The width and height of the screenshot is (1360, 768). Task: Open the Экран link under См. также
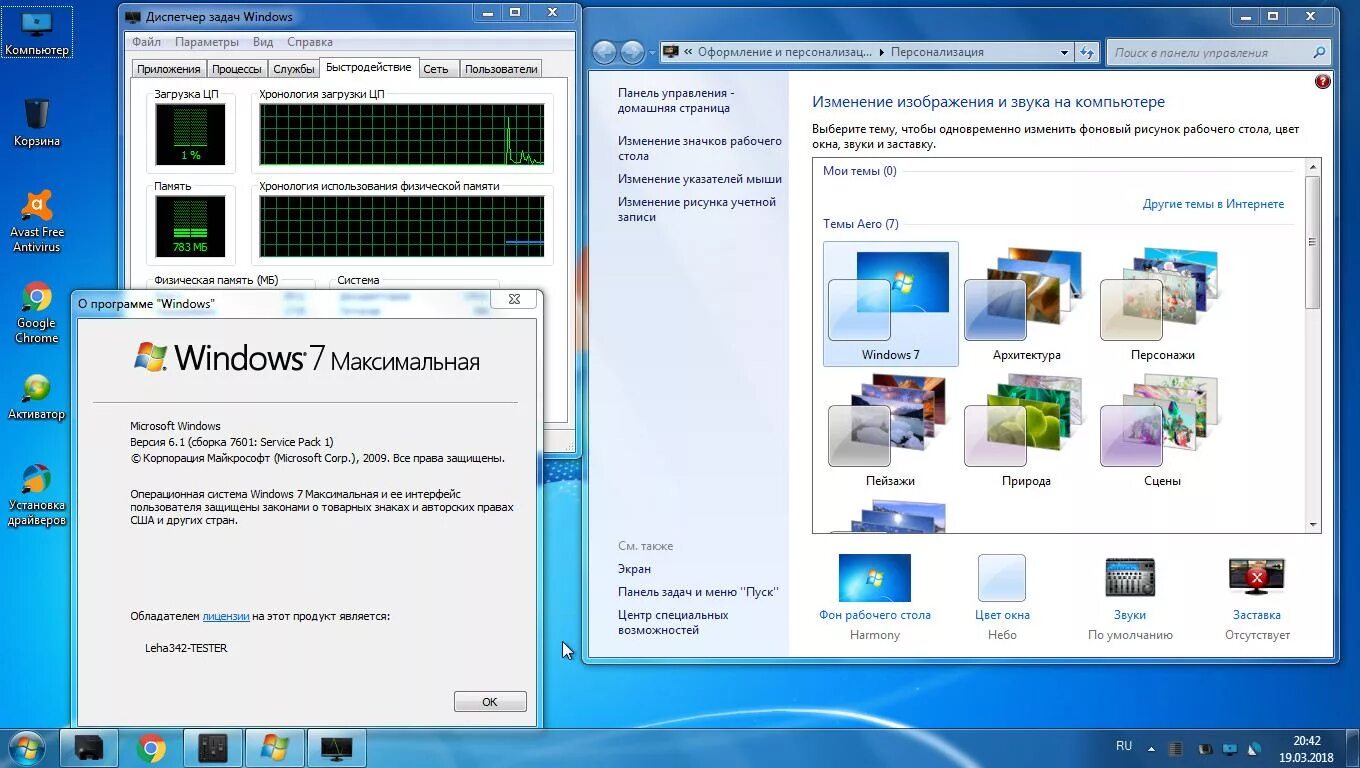tap(634, 569)
